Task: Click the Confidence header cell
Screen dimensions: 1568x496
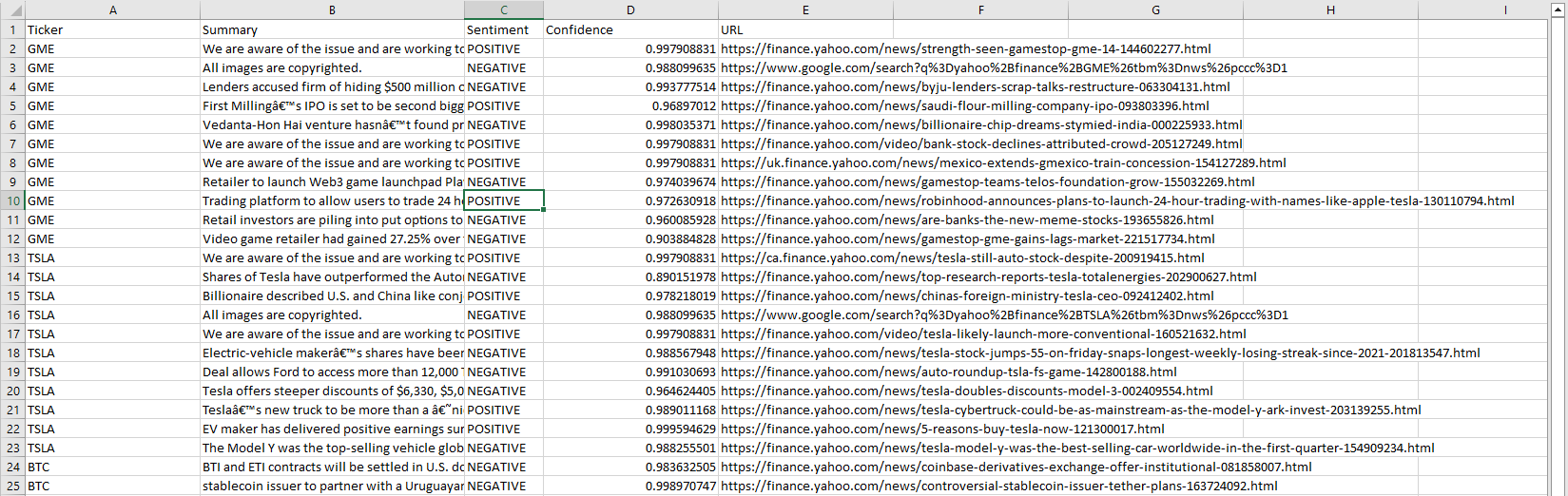Action: click(630, 29)
